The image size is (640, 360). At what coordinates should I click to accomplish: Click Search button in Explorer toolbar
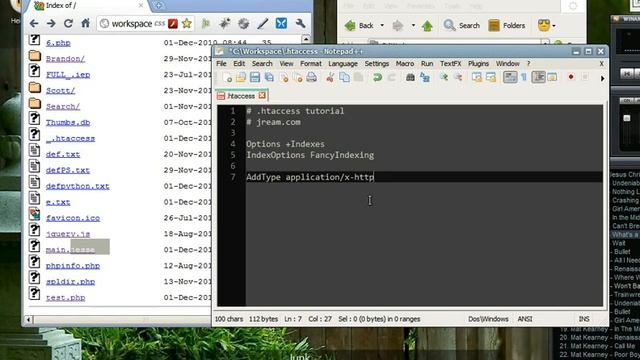(x=462, y=25)
